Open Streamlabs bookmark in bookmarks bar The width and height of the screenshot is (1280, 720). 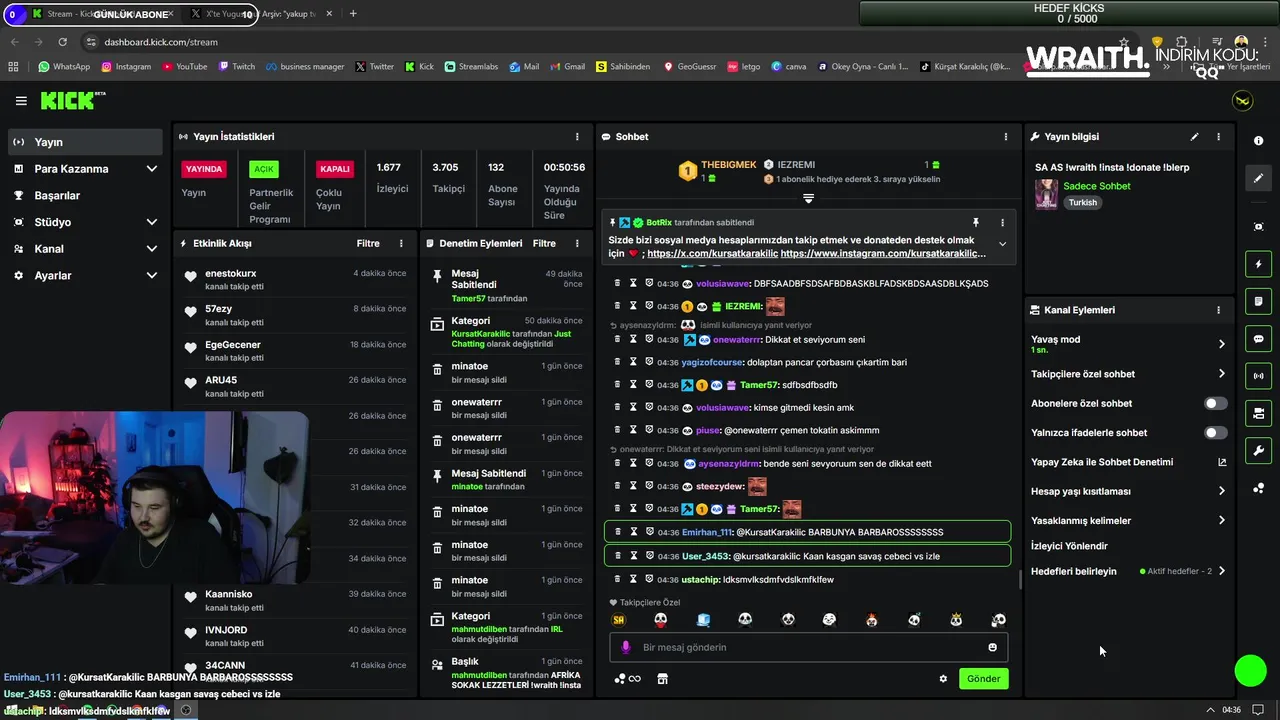[x=470, y=67]
